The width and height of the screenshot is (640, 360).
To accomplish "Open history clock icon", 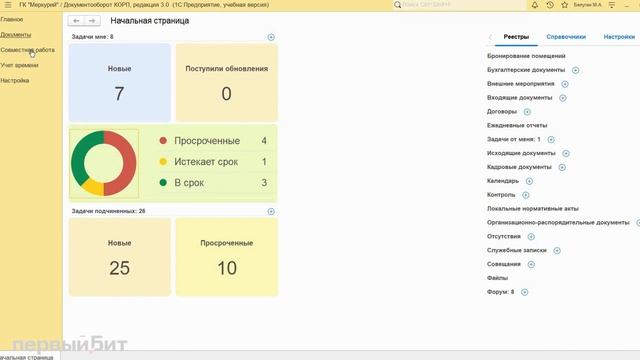I will pos(550,5).
